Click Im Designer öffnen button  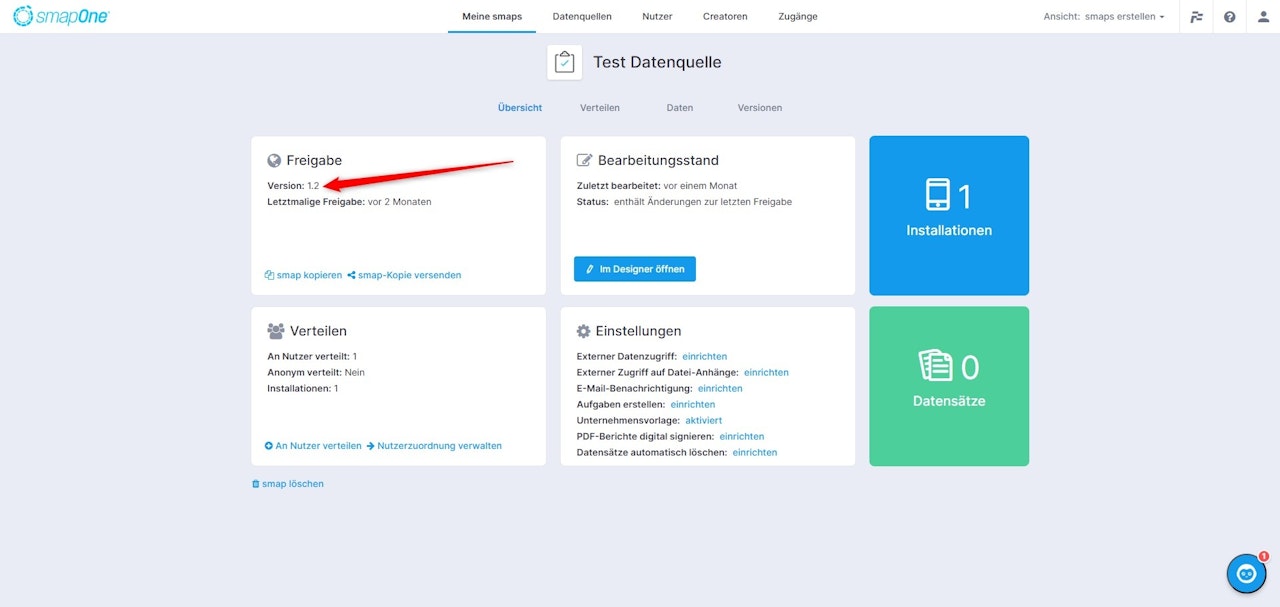[635, 269]
